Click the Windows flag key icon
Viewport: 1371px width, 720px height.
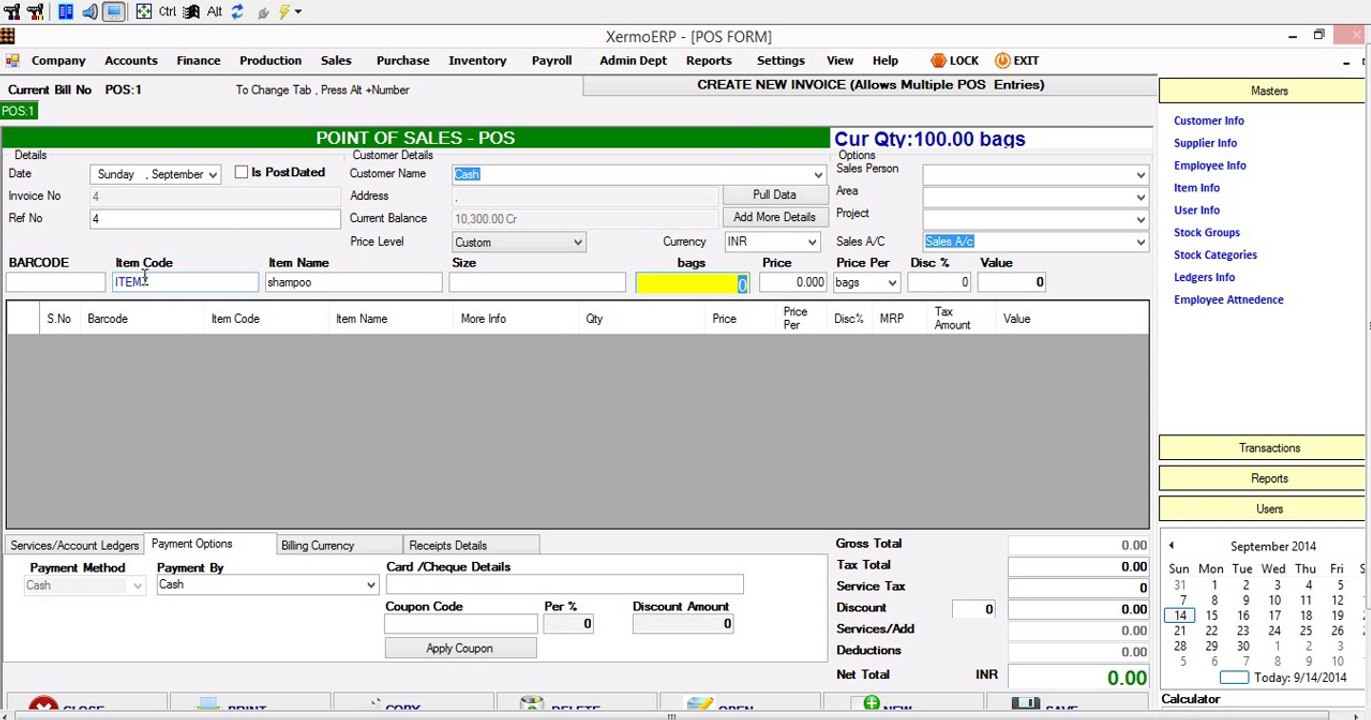(x=191, y=12)
